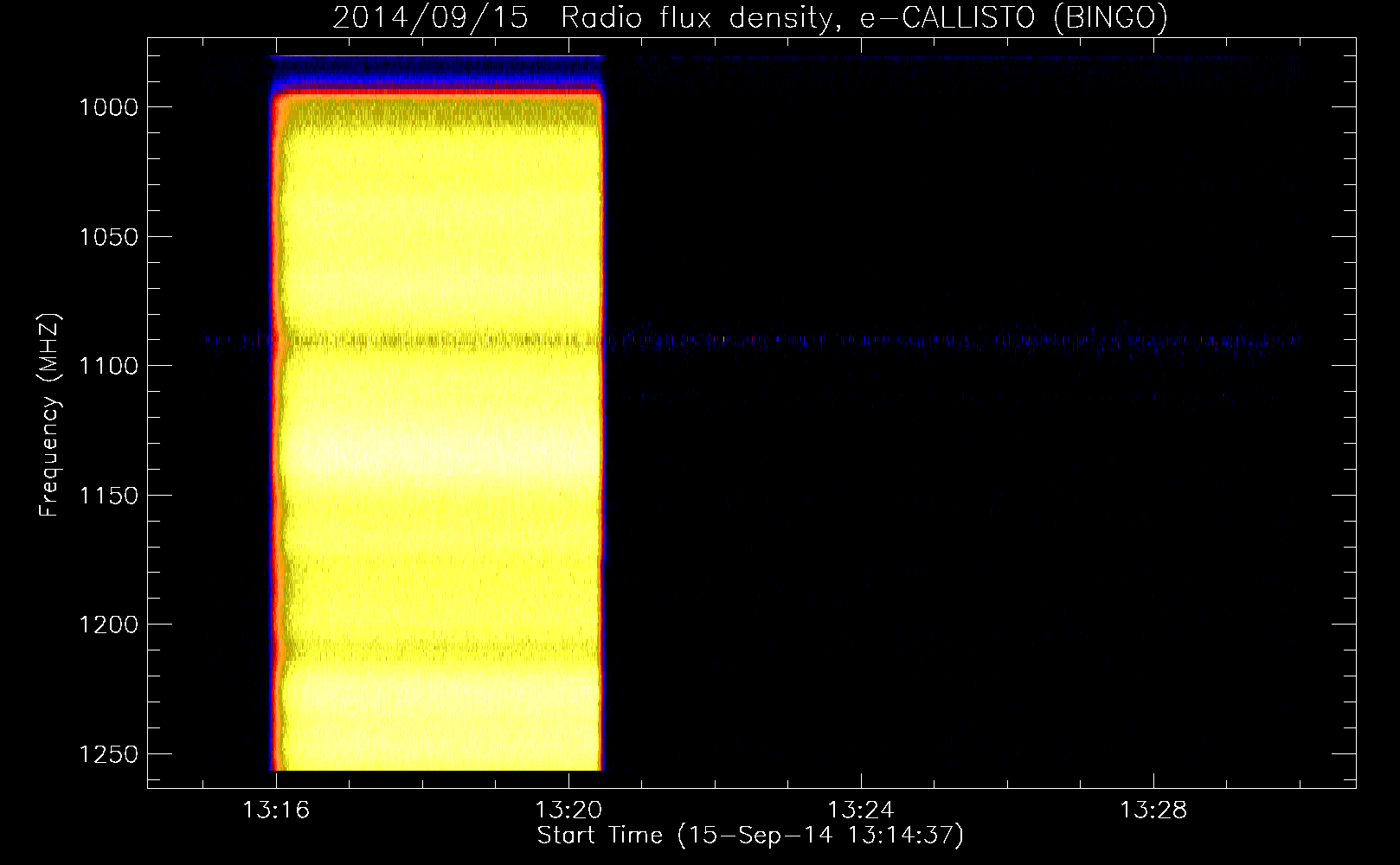
Task: Click the 'Frequency (MHZ)' axis label
Action: tap(48, 415)
